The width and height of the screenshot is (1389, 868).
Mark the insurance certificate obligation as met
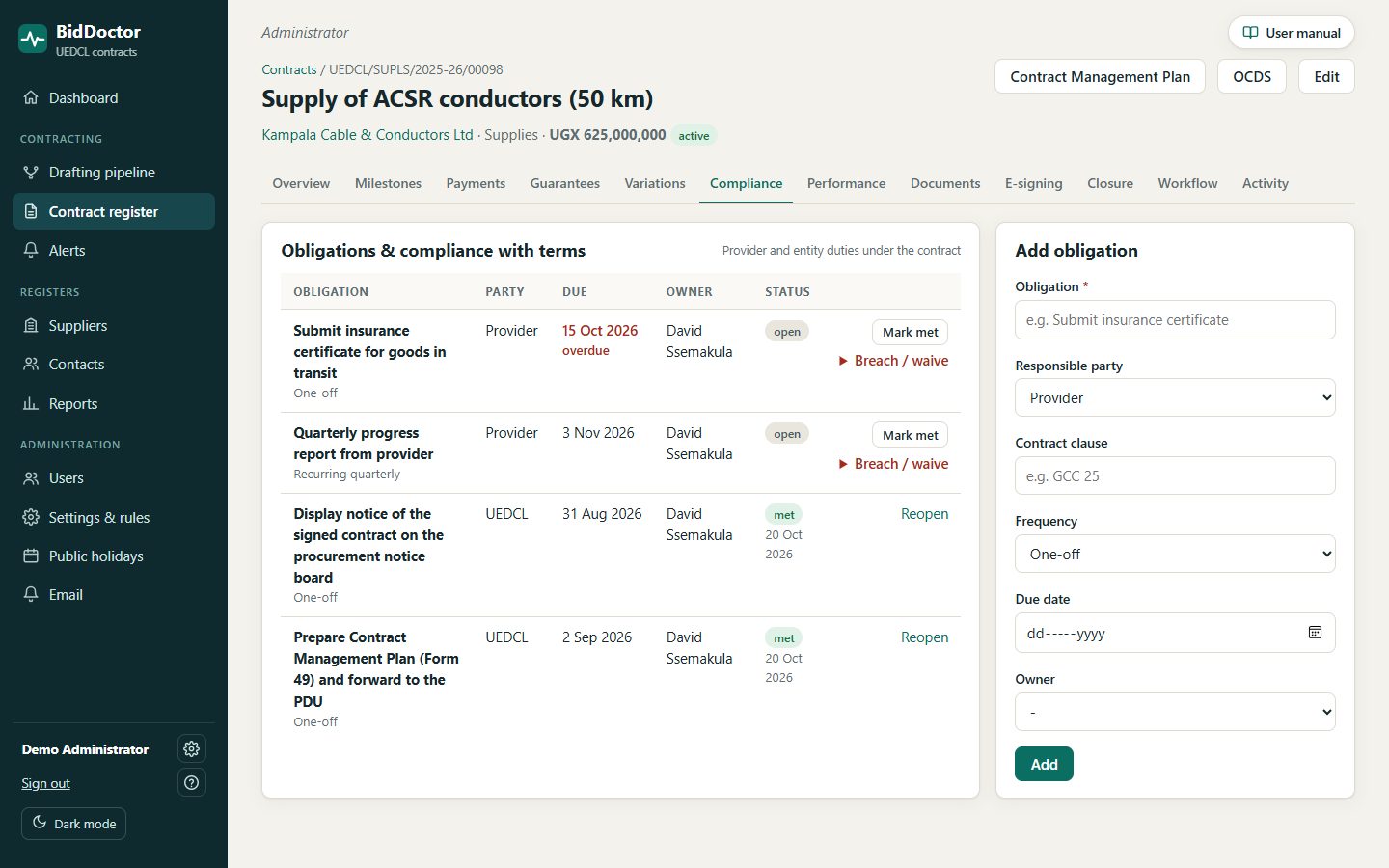pos(910,332)
